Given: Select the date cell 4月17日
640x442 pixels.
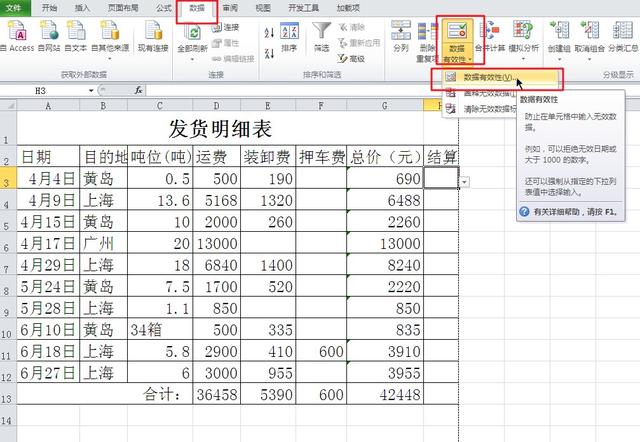Looking at the screenshot, I should coord(48,243).
